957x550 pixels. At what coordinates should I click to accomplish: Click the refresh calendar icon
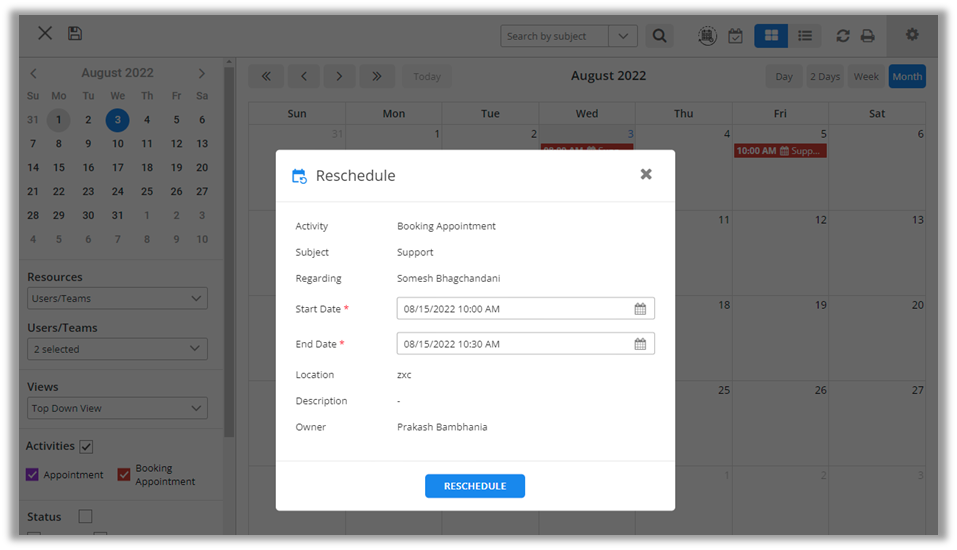843,36
